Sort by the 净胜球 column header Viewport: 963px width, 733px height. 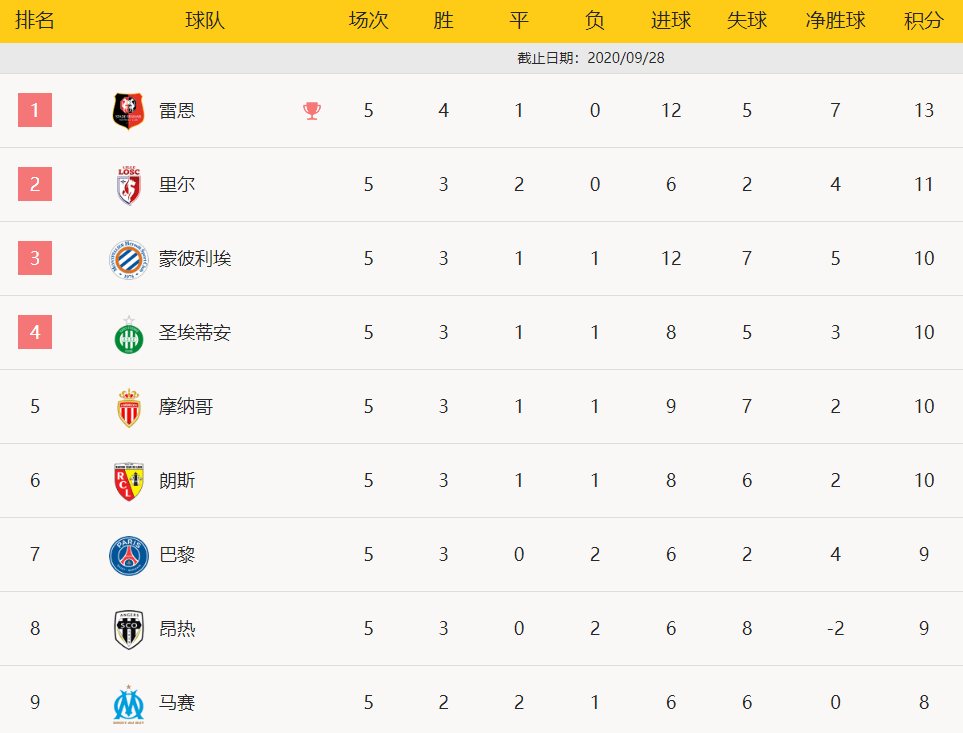[x=835, y=20]
